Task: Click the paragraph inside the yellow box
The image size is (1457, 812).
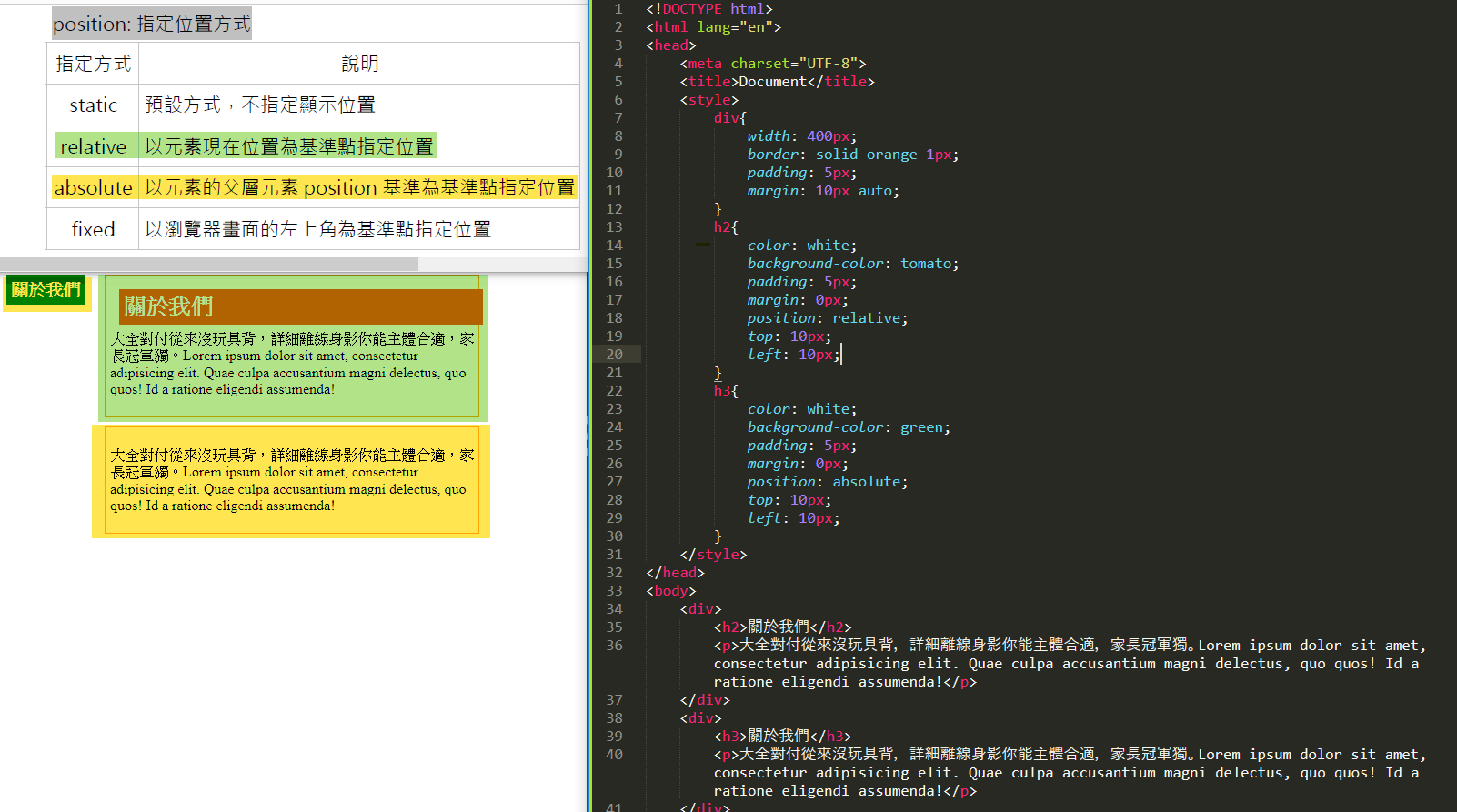Action: click(x=291, y=480)
